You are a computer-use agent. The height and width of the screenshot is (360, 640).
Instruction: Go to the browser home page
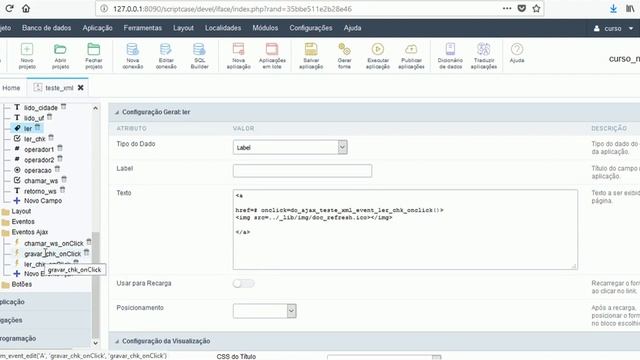point(26,8)
